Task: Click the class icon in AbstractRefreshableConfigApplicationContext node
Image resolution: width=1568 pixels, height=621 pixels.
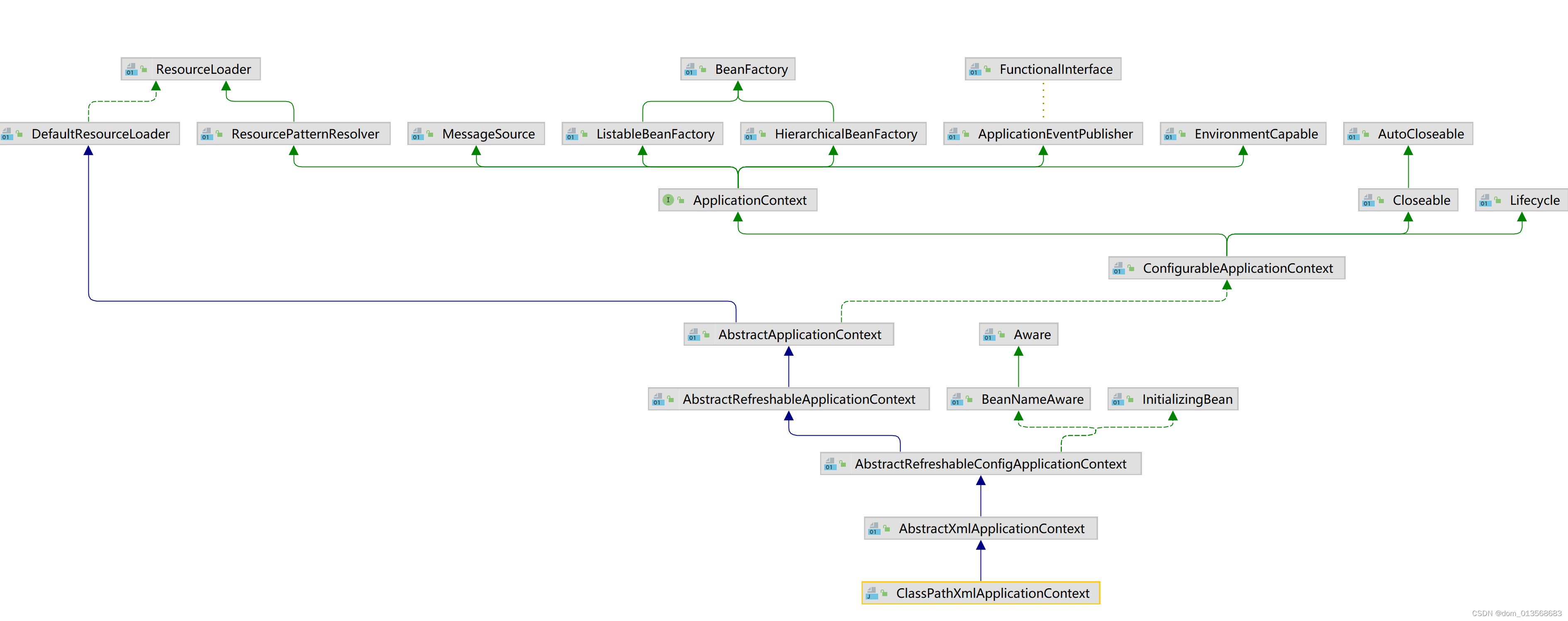Action: 830,464
